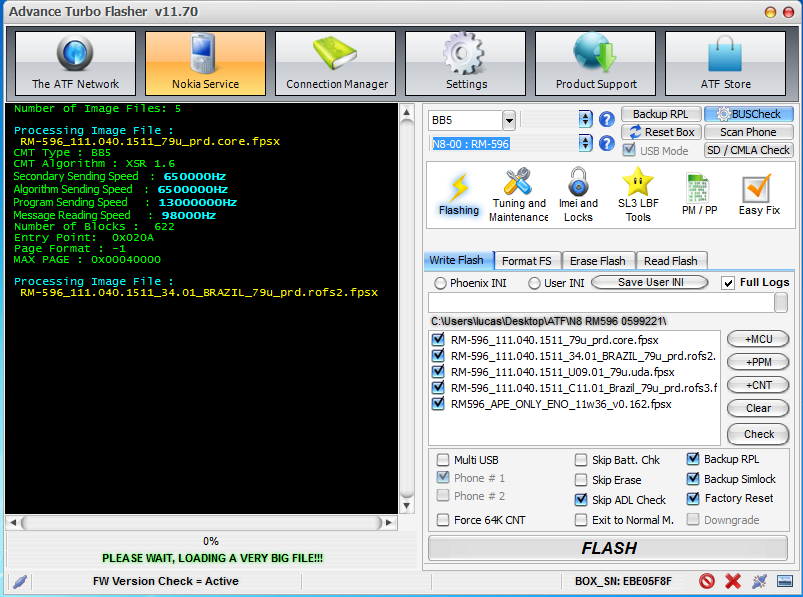
Task: Click the status bar screenshot picture icon
Action: (785, 581)
